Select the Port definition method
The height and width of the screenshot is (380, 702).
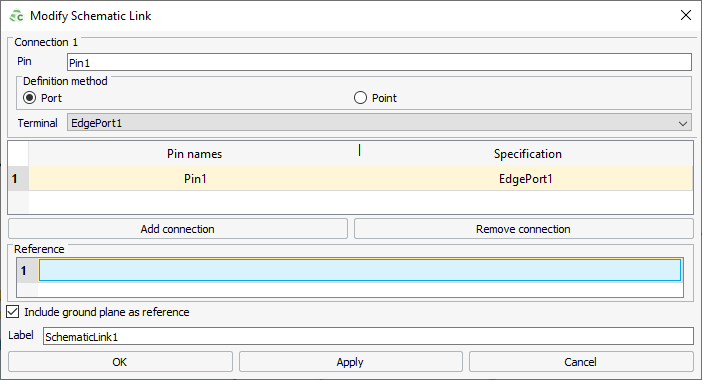coord(30,98)
